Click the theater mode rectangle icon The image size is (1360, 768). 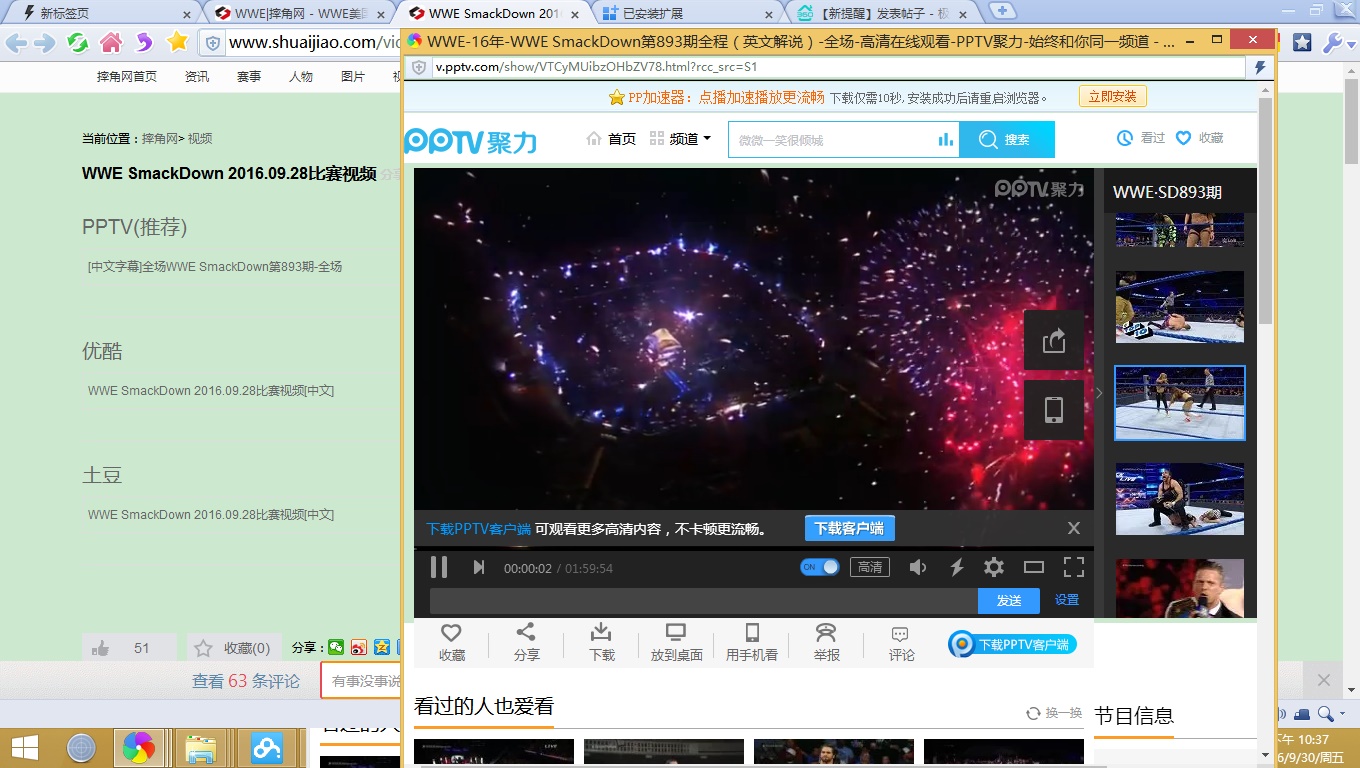(1034, 567)
